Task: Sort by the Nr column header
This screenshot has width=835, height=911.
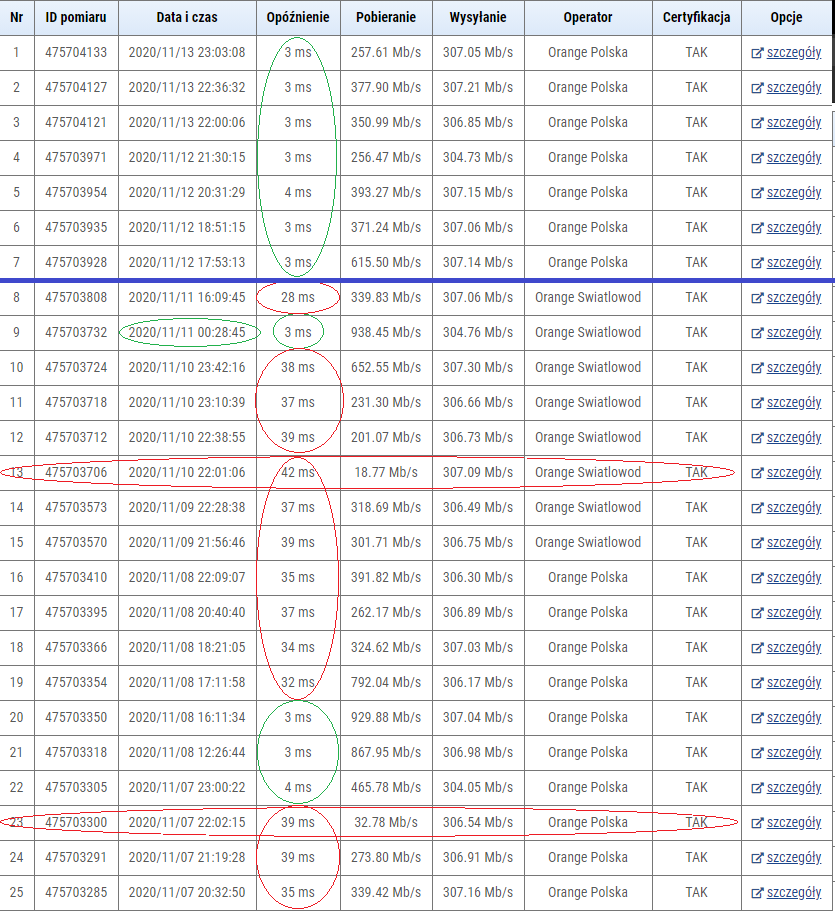Action: tap(17, 17)
